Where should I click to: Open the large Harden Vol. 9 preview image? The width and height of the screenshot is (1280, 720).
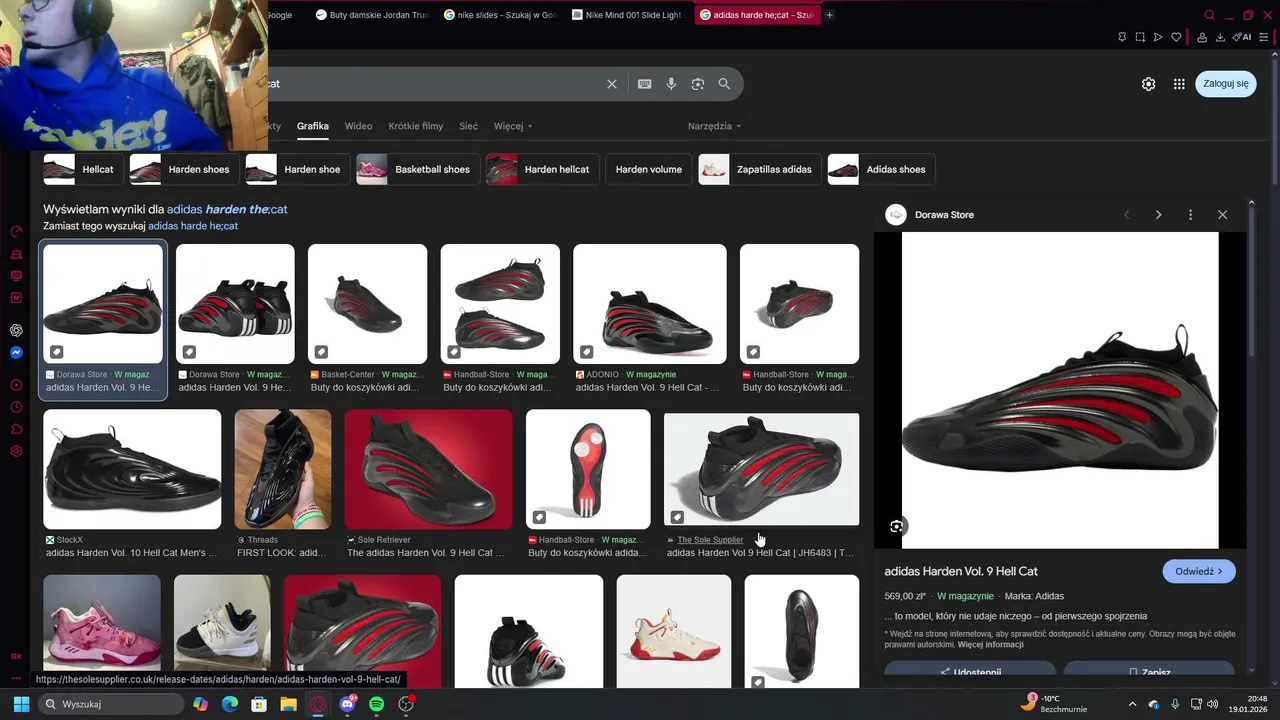pyautogui.click(x=1060, y=390)
